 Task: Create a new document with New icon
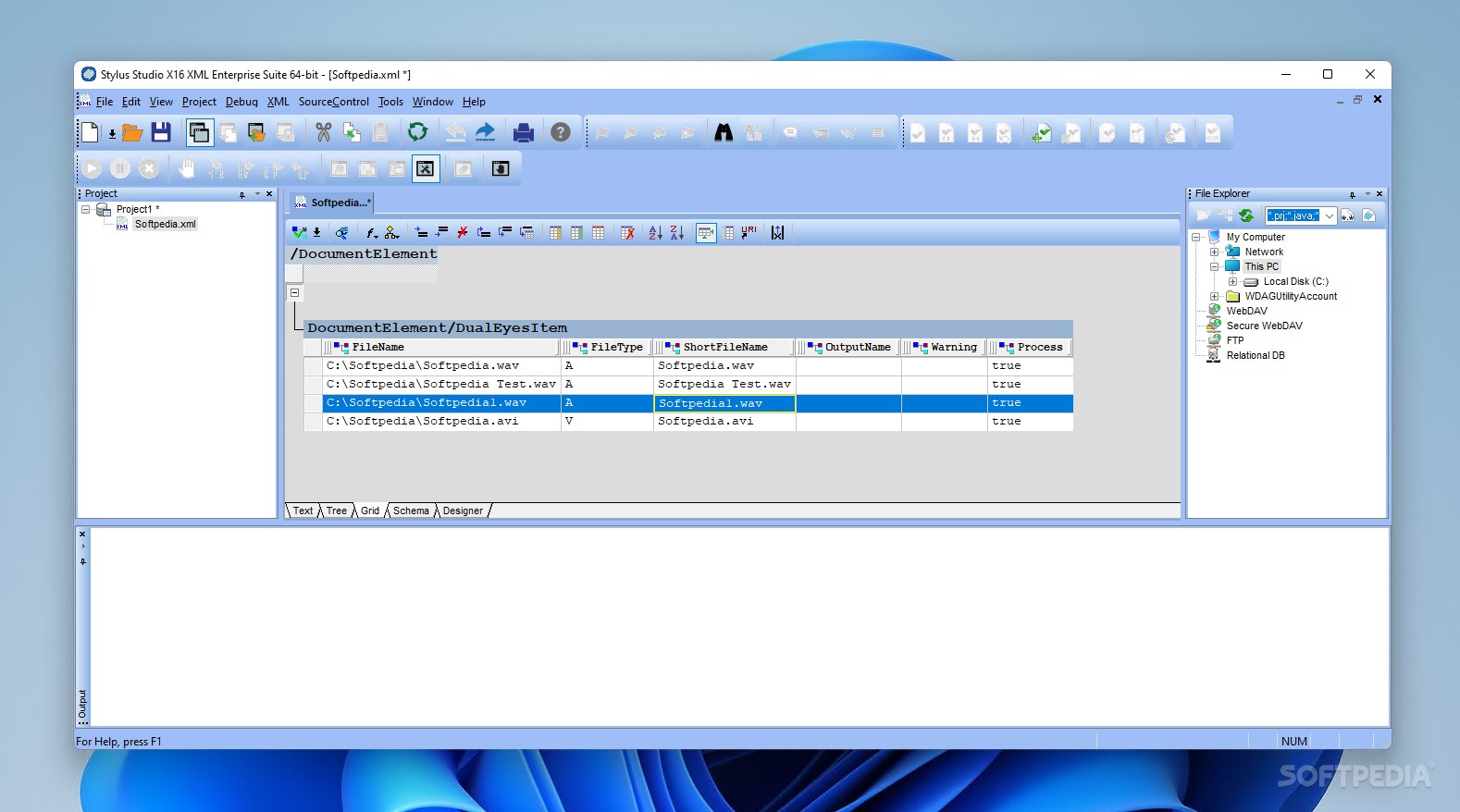(91, 132)
